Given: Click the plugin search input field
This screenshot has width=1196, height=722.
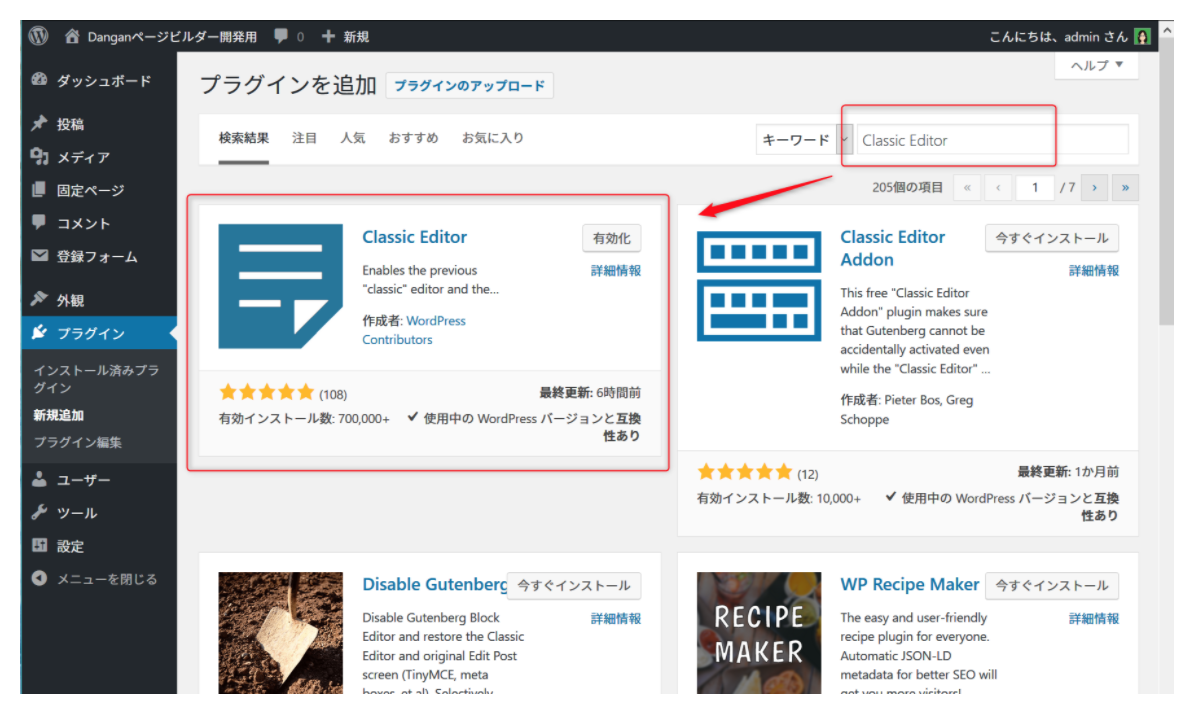Looking at the screenshot, I should pyautogui.click(x=992, y=140).
